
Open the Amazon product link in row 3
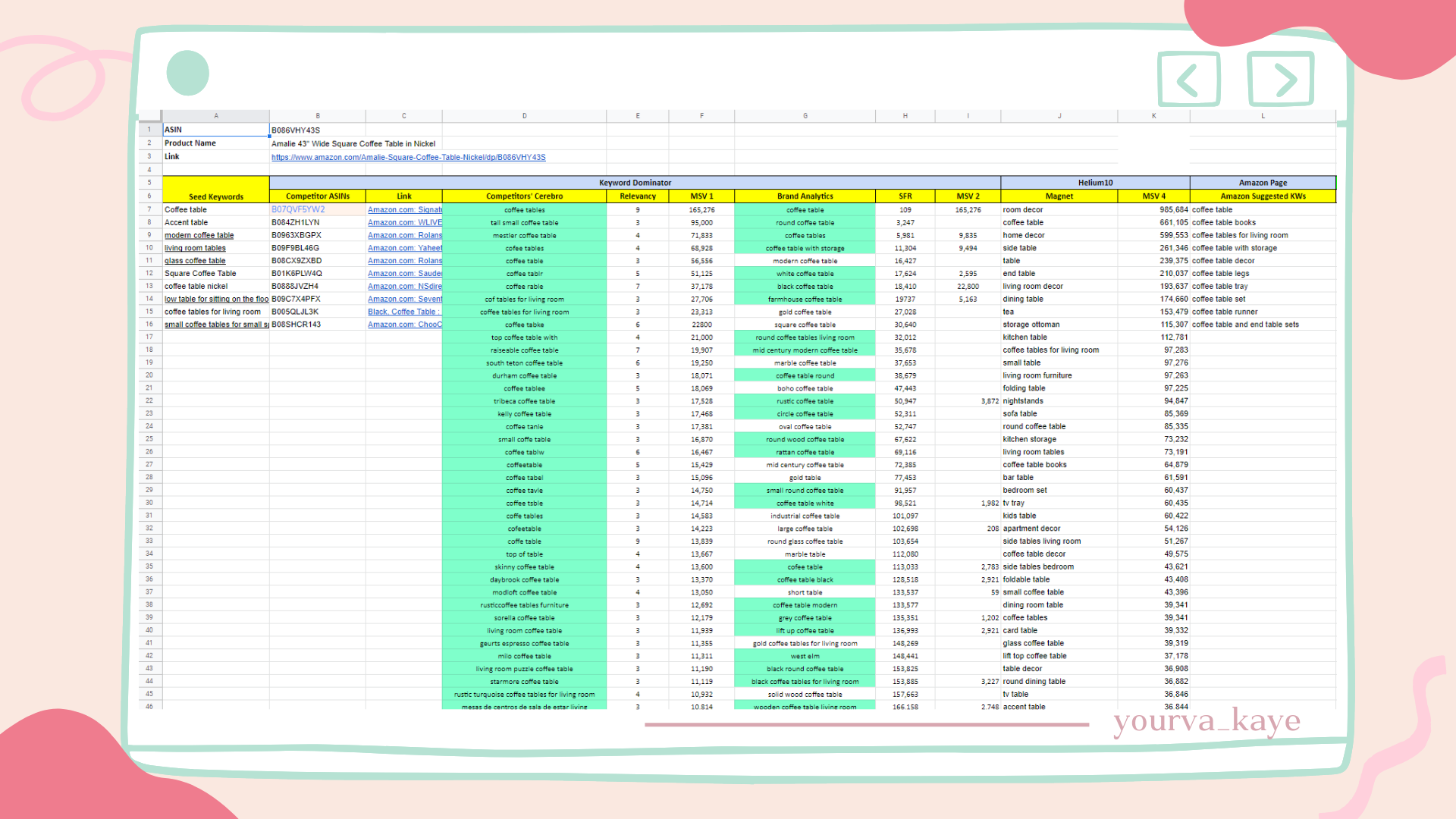coord(408,157)
